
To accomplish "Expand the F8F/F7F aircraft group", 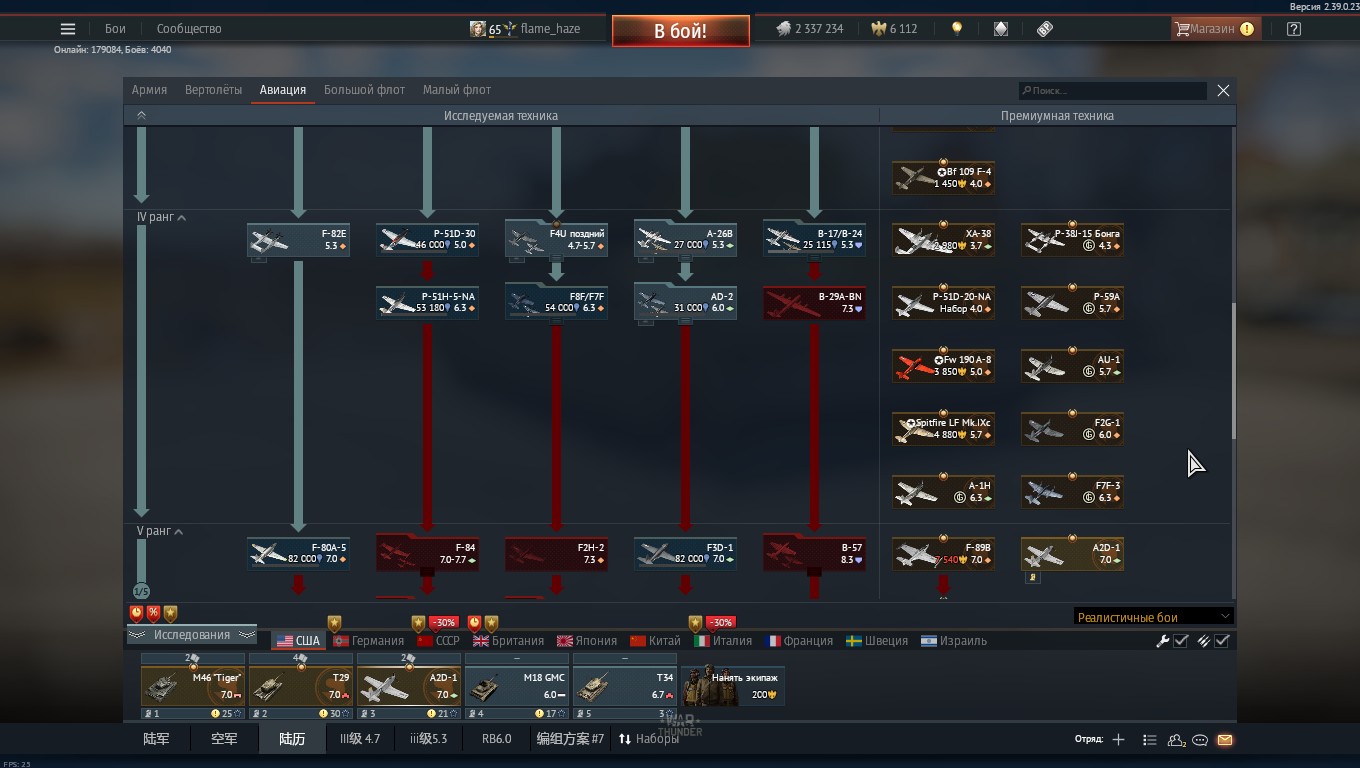I will click(556, 303).
